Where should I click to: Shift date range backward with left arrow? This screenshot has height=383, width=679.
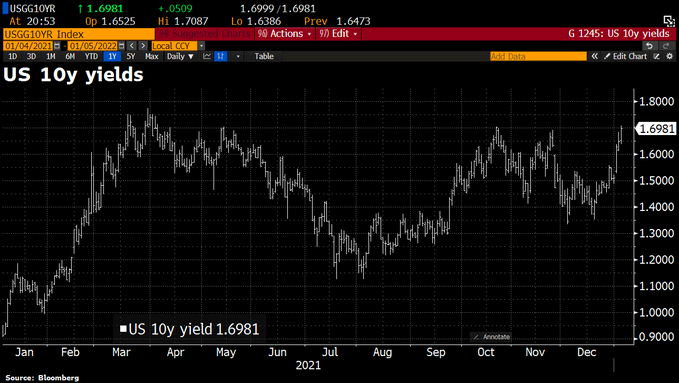point(132,46)
